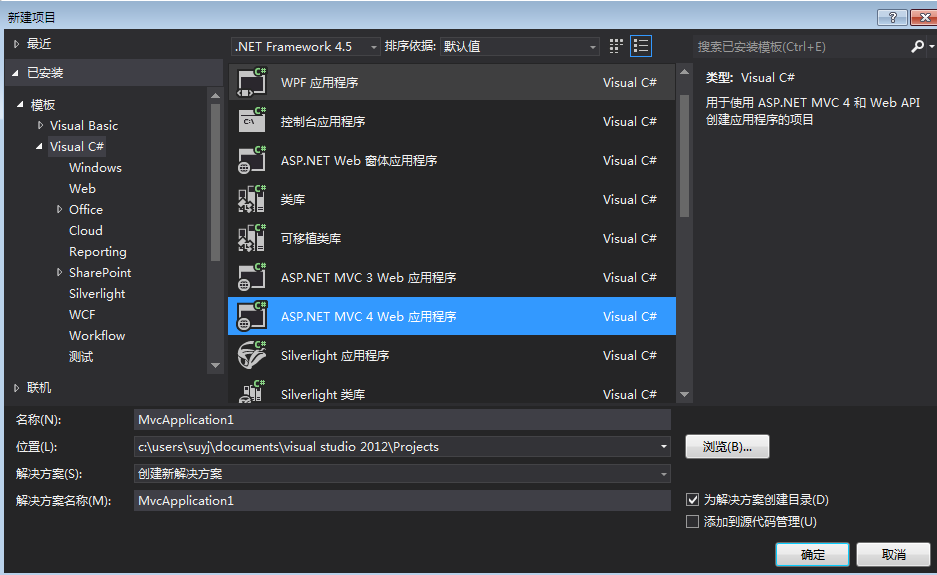Screen dimensions: 937x575
Task: Select the Cloud tree item
Action: point(85,230)
